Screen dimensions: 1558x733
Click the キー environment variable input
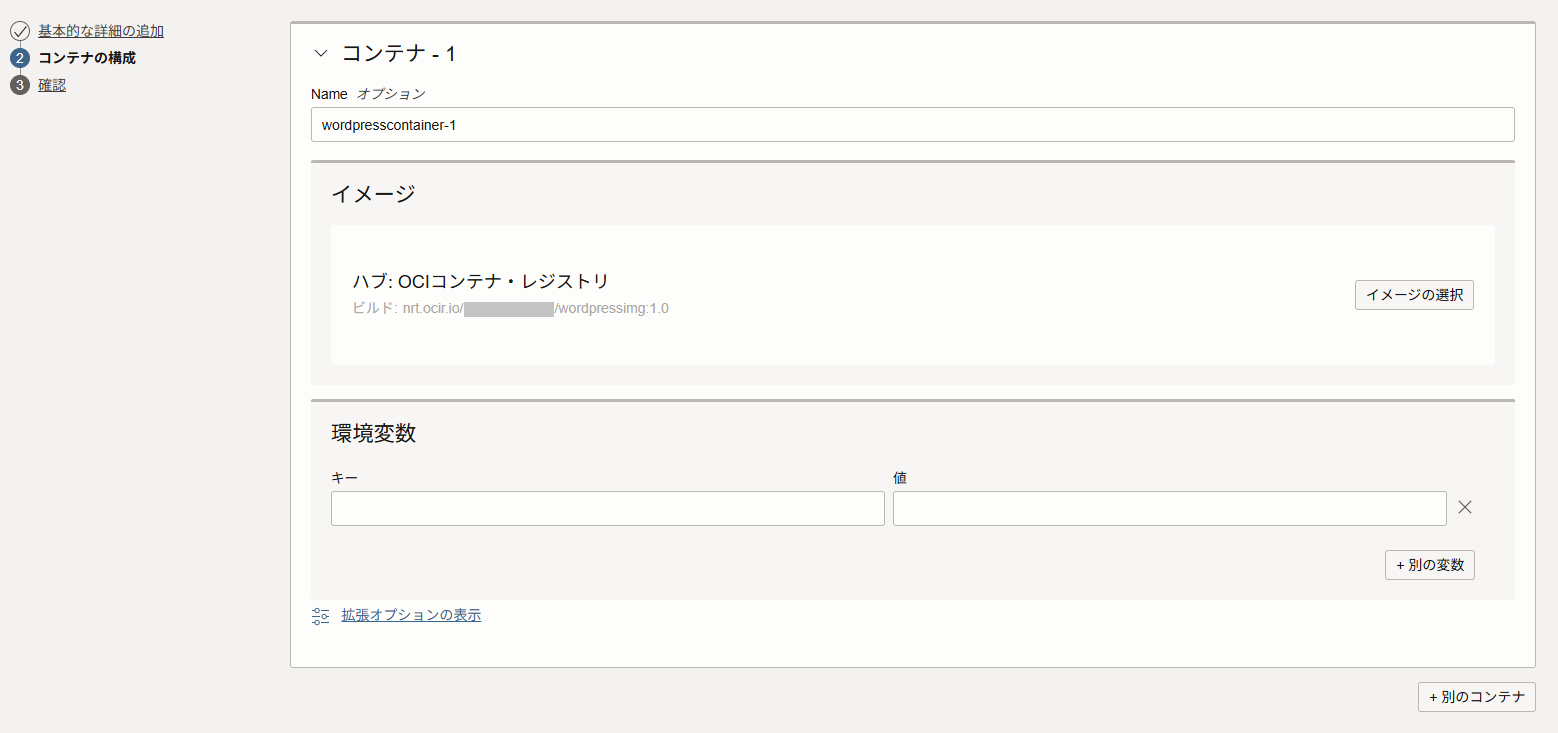607,508
